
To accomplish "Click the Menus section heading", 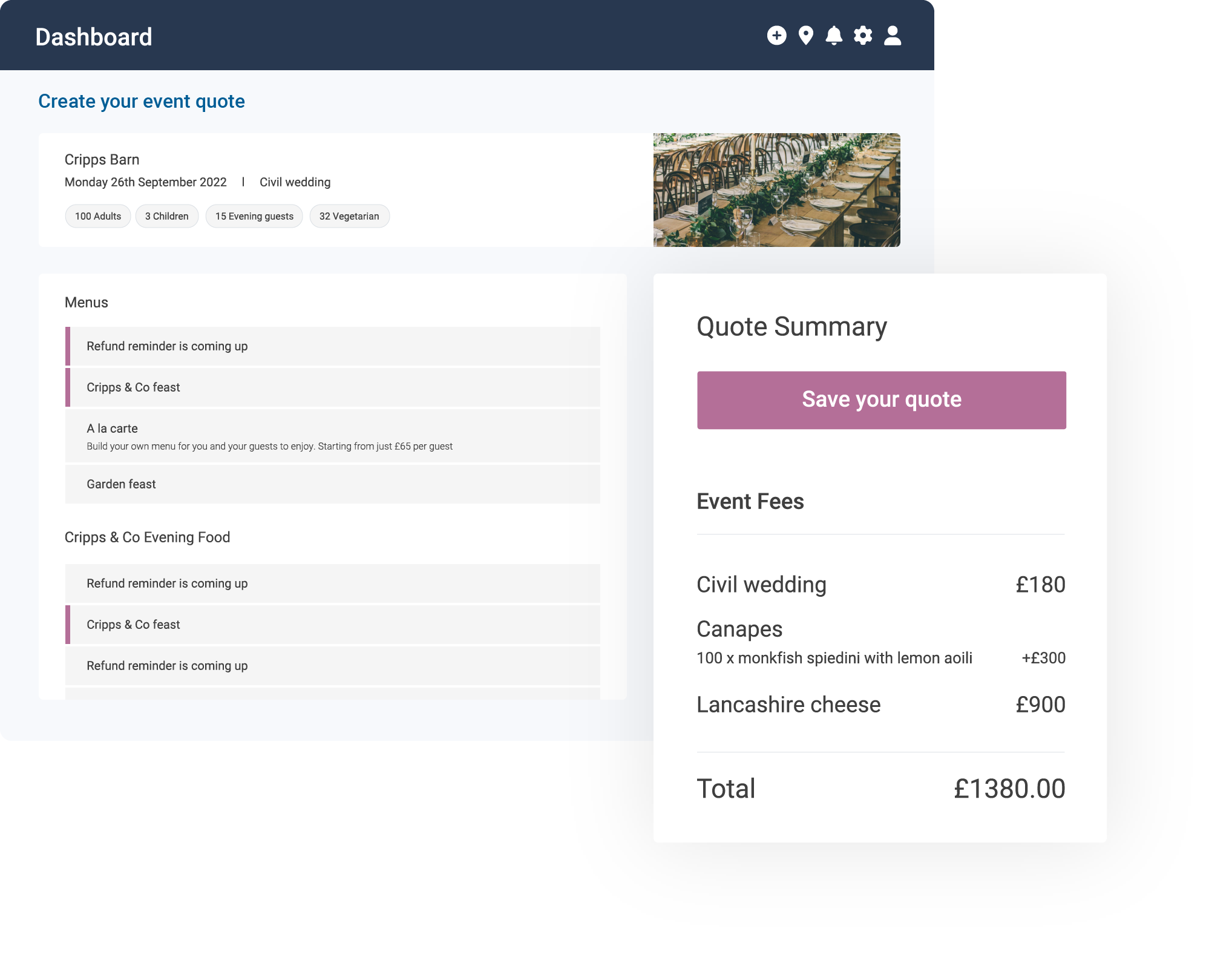I will pos(87,303).
